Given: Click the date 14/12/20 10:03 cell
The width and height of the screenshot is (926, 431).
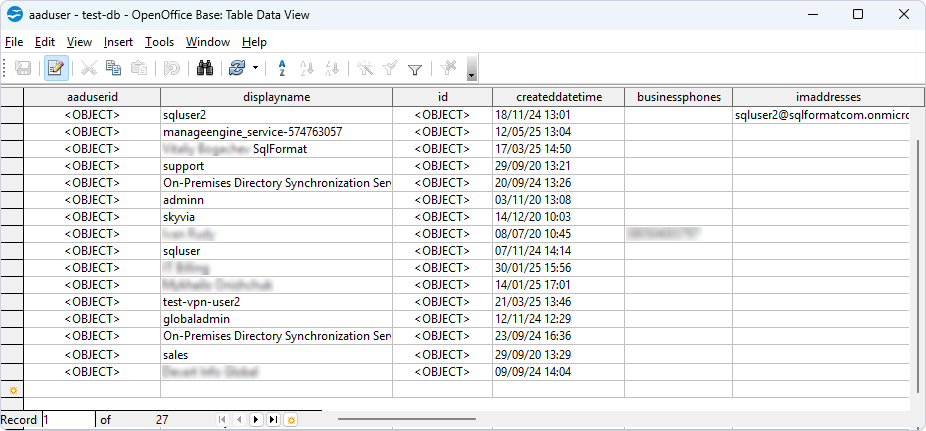Looking at the screenshot, I should point(559,217).
